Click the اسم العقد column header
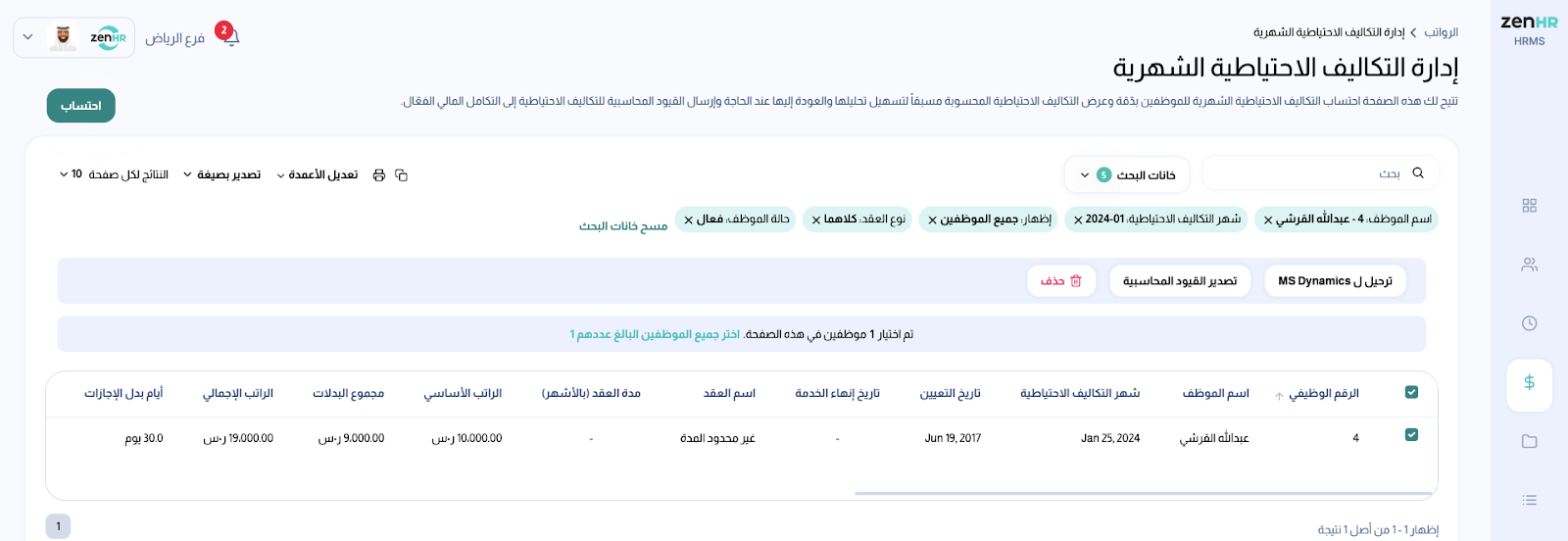Viewport: 1568px width, 541px height. tap(729, 393)
